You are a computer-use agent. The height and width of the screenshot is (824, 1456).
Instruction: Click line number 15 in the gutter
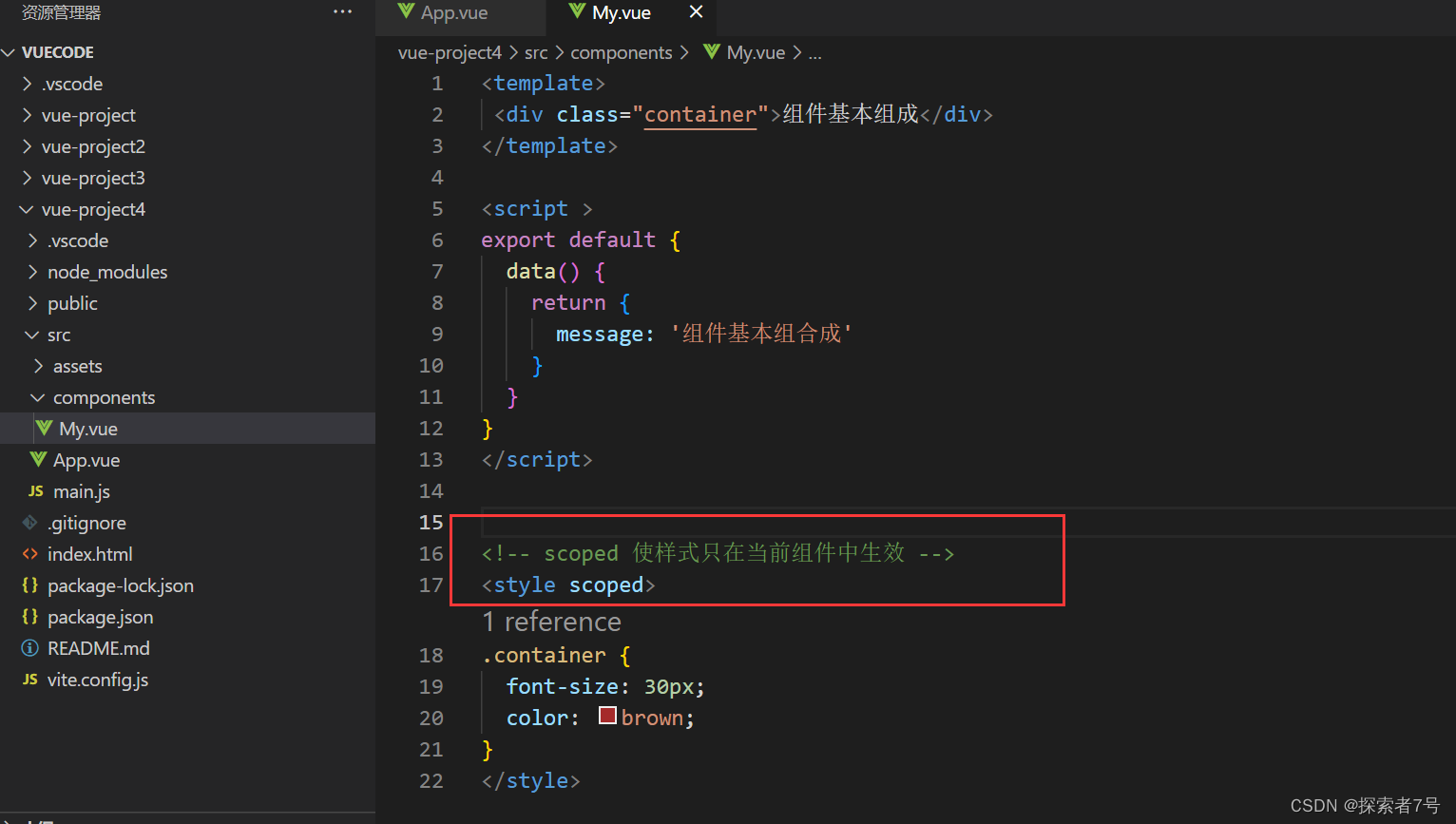(431, 522)
